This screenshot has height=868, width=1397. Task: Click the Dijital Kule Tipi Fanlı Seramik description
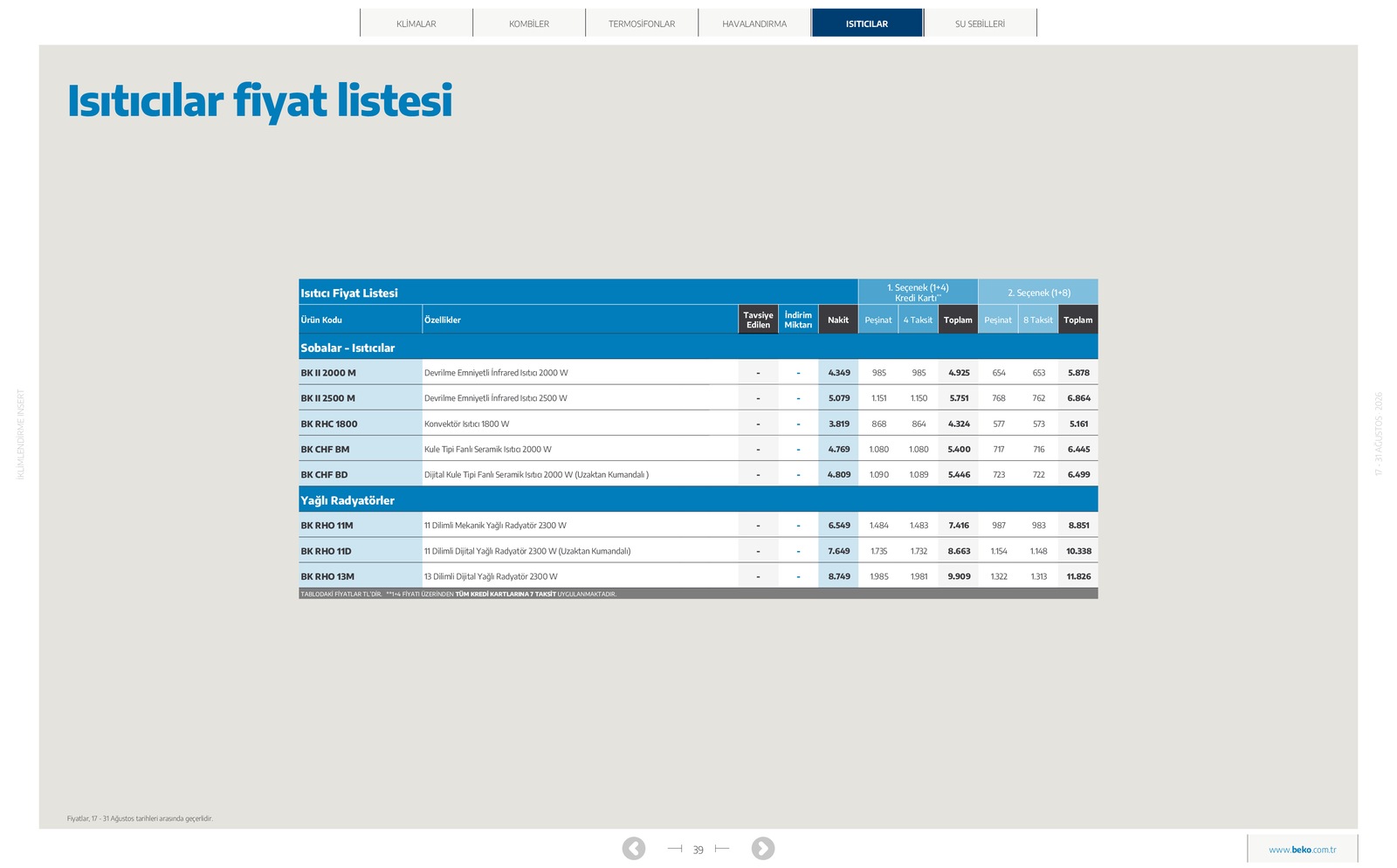pyautogui.click(x=536, y=474)
